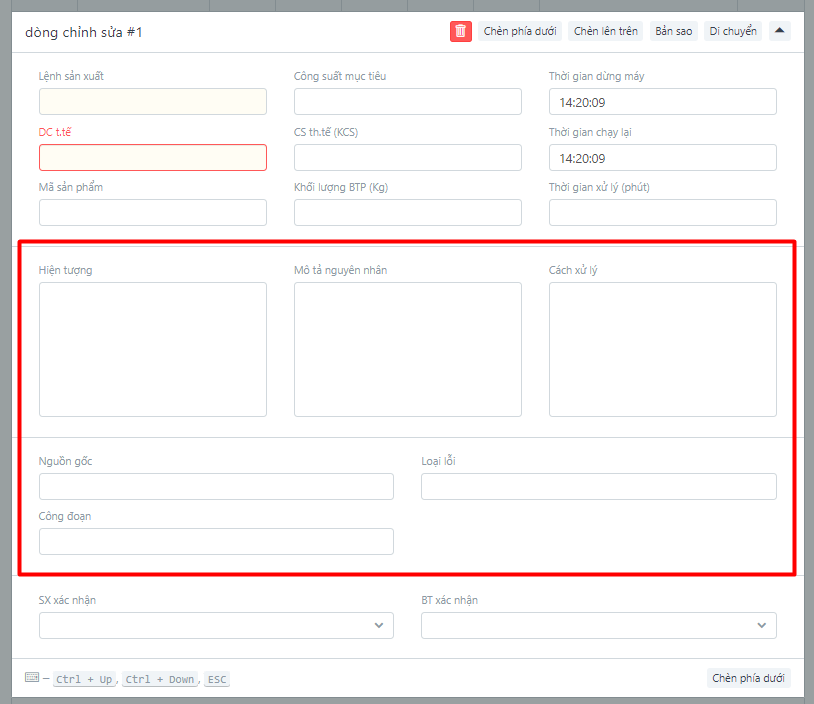
Task: Click the keyboard shortcuts icon
Action: [x=32, y=678]
